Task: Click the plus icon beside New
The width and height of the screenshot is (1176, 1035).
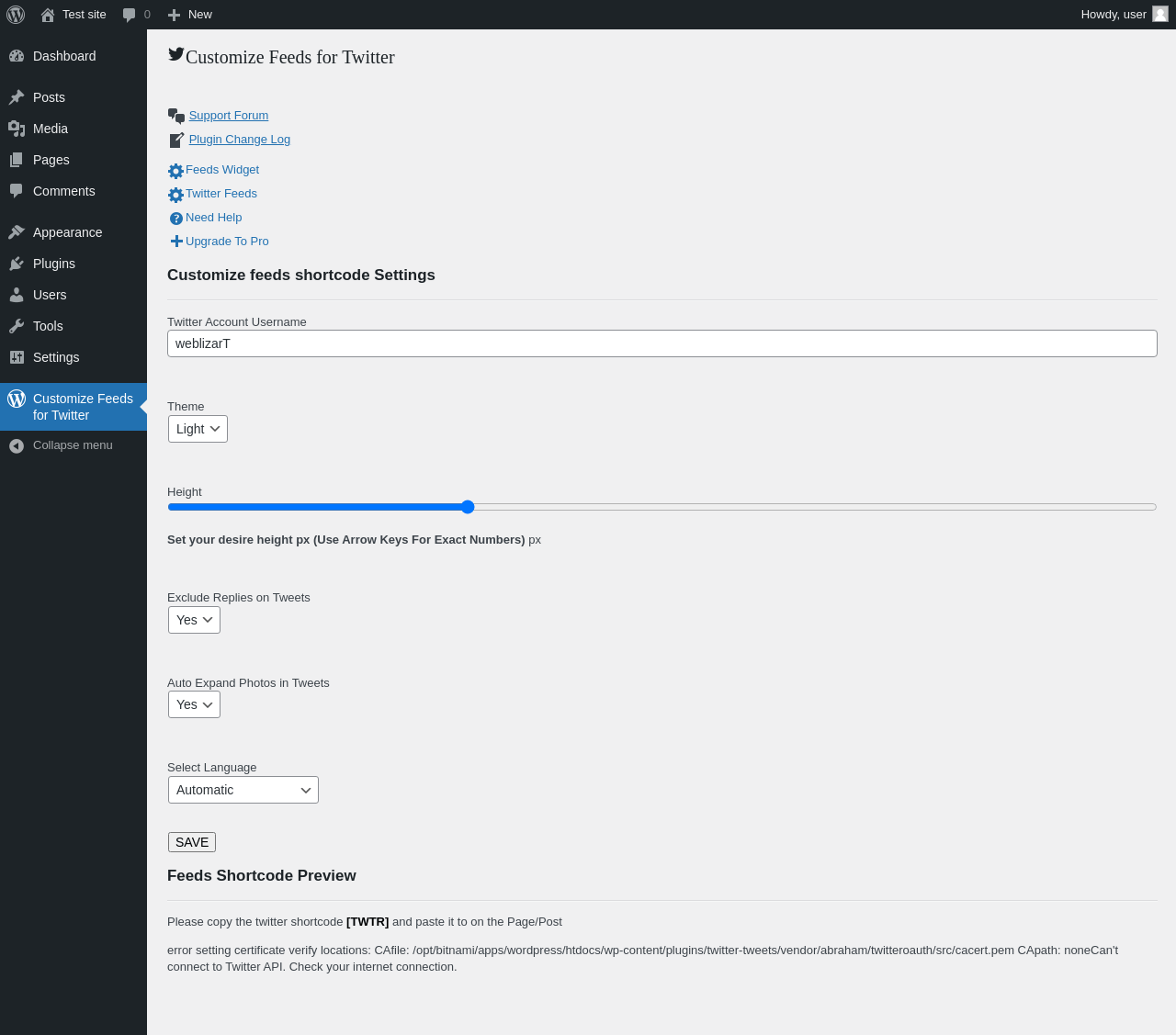Action: [174, 15]
